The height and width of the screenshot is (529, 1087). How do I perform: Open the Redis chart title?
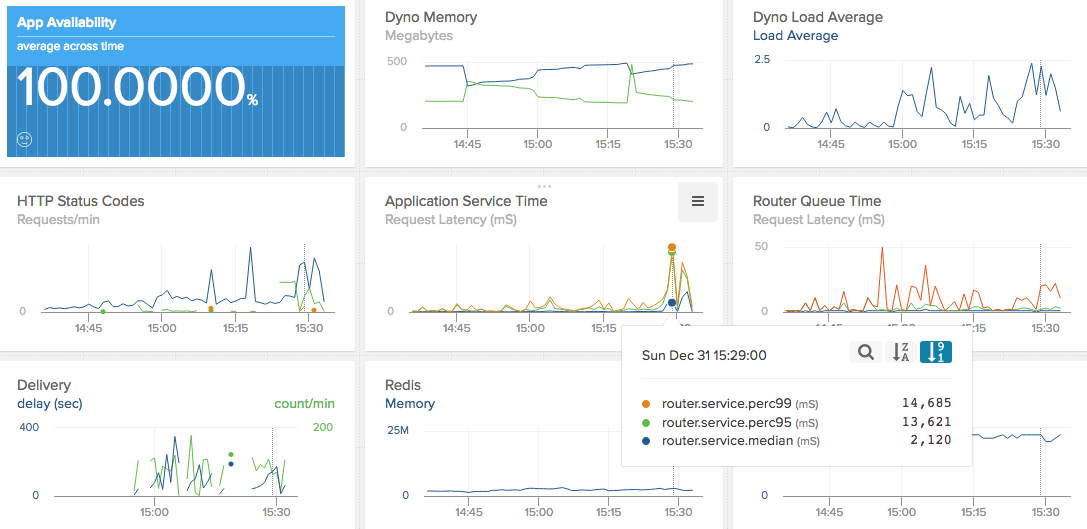pos(403,385)
